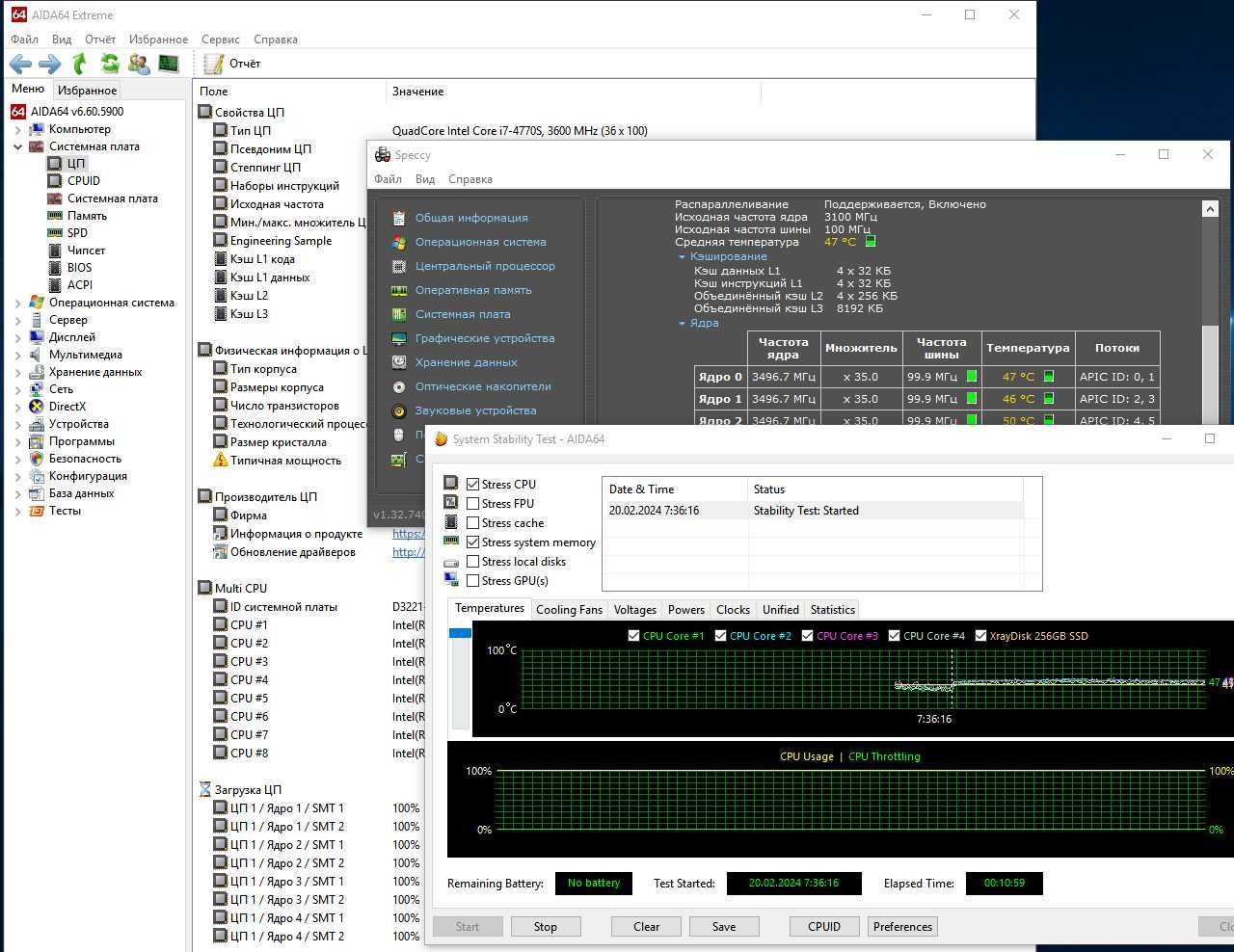The image size is (1234, 952).
Task: Open Preferences in Stability Test
Action: (903, 927)
